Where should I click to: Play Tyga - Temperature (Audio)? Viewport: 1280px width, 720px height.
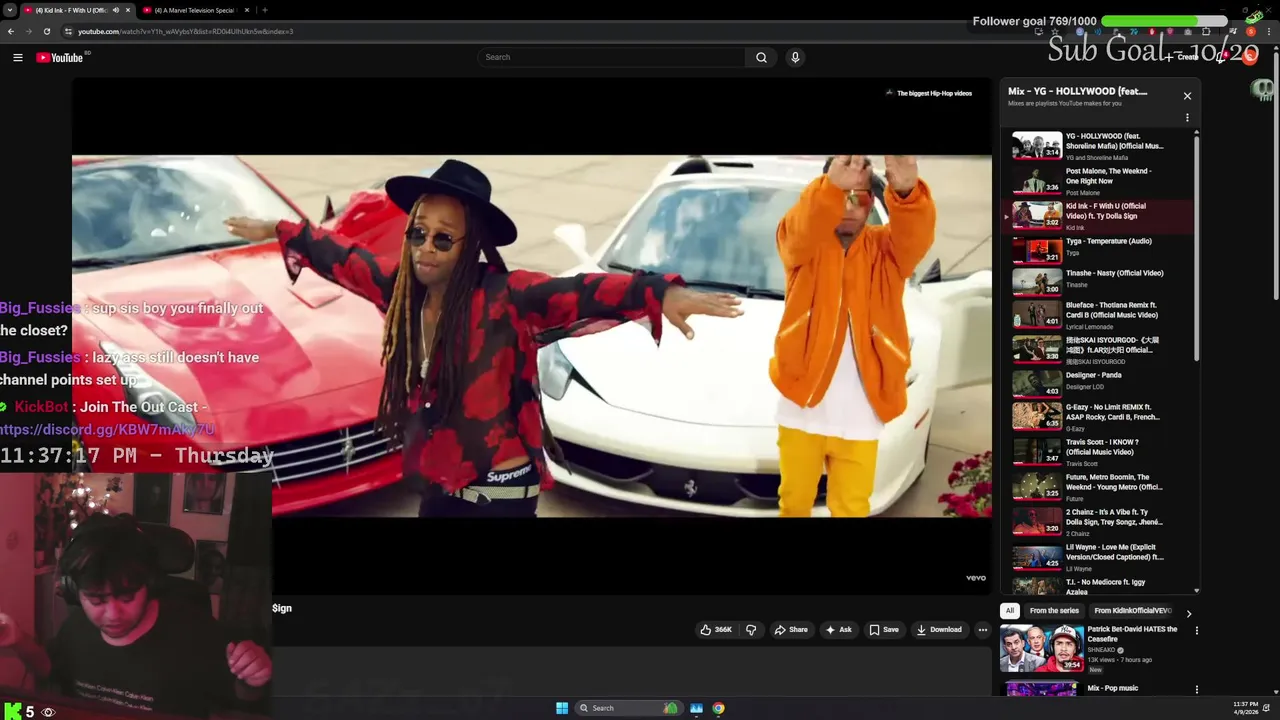tap(1099, 249)
